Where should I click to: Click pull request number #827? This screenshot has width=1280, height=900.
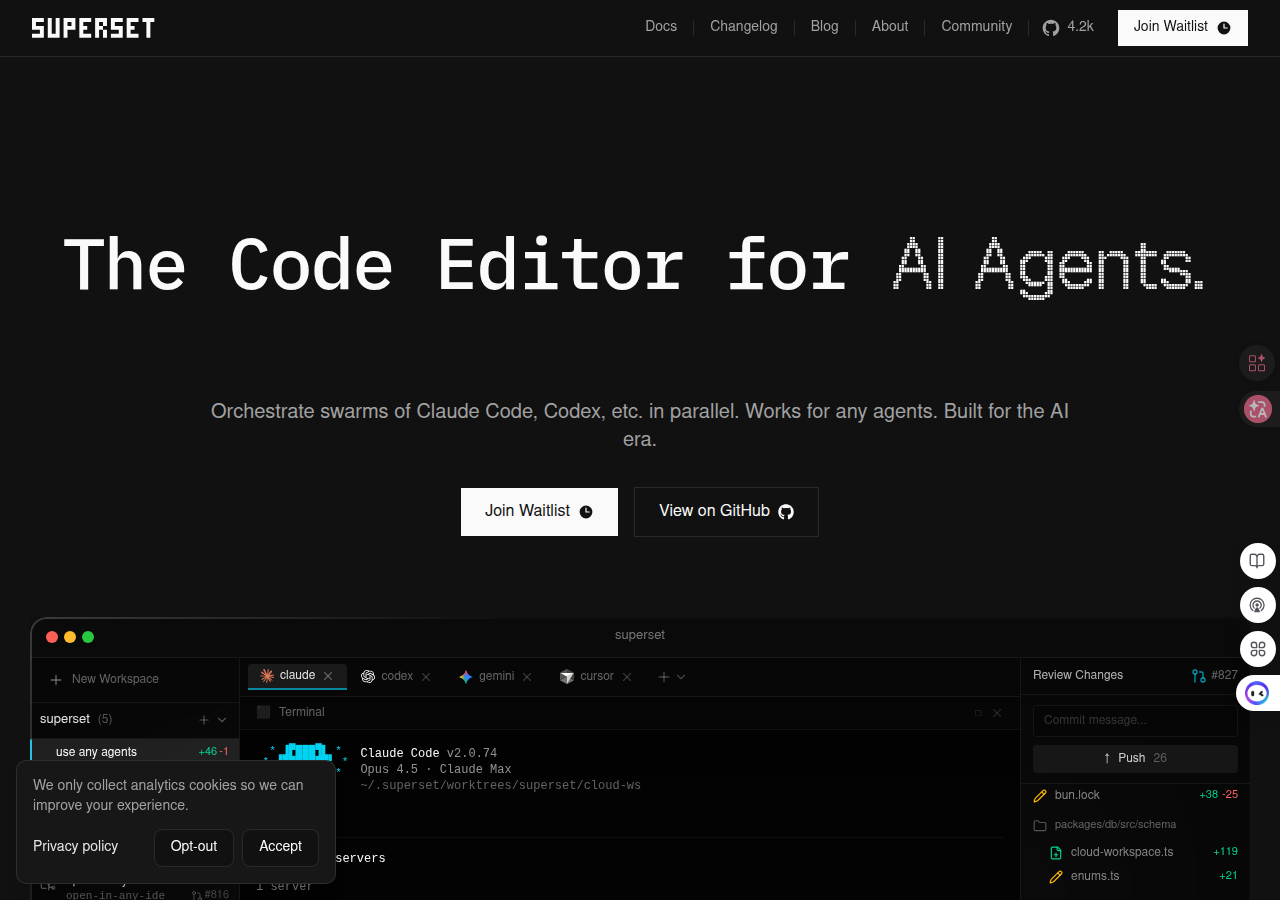tap(1224, 676)
